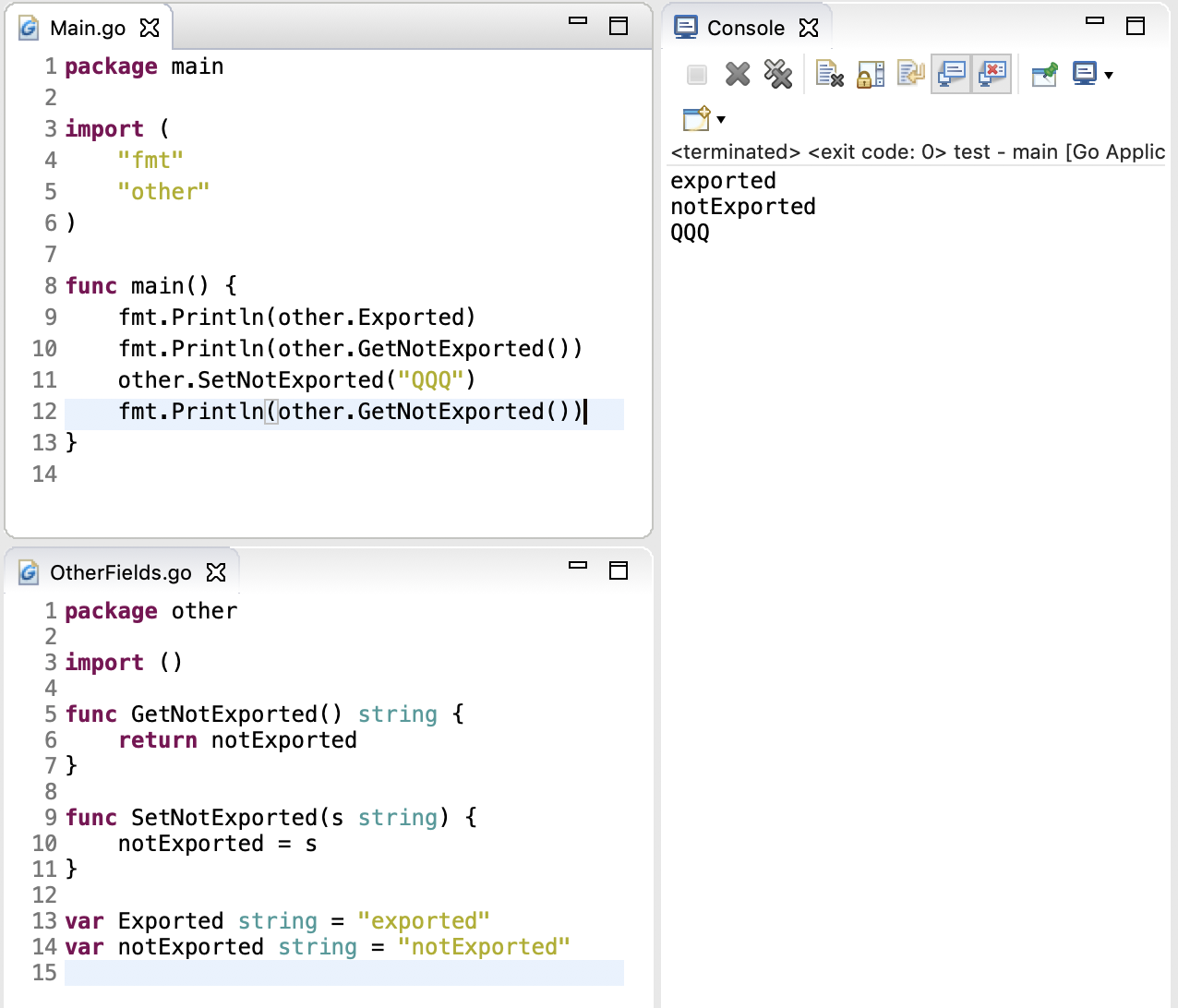The width and height of the screenshot is (1178, 1008).
Task: Toggle Scroll Lock in console toolbar
Action: (870, 74)
